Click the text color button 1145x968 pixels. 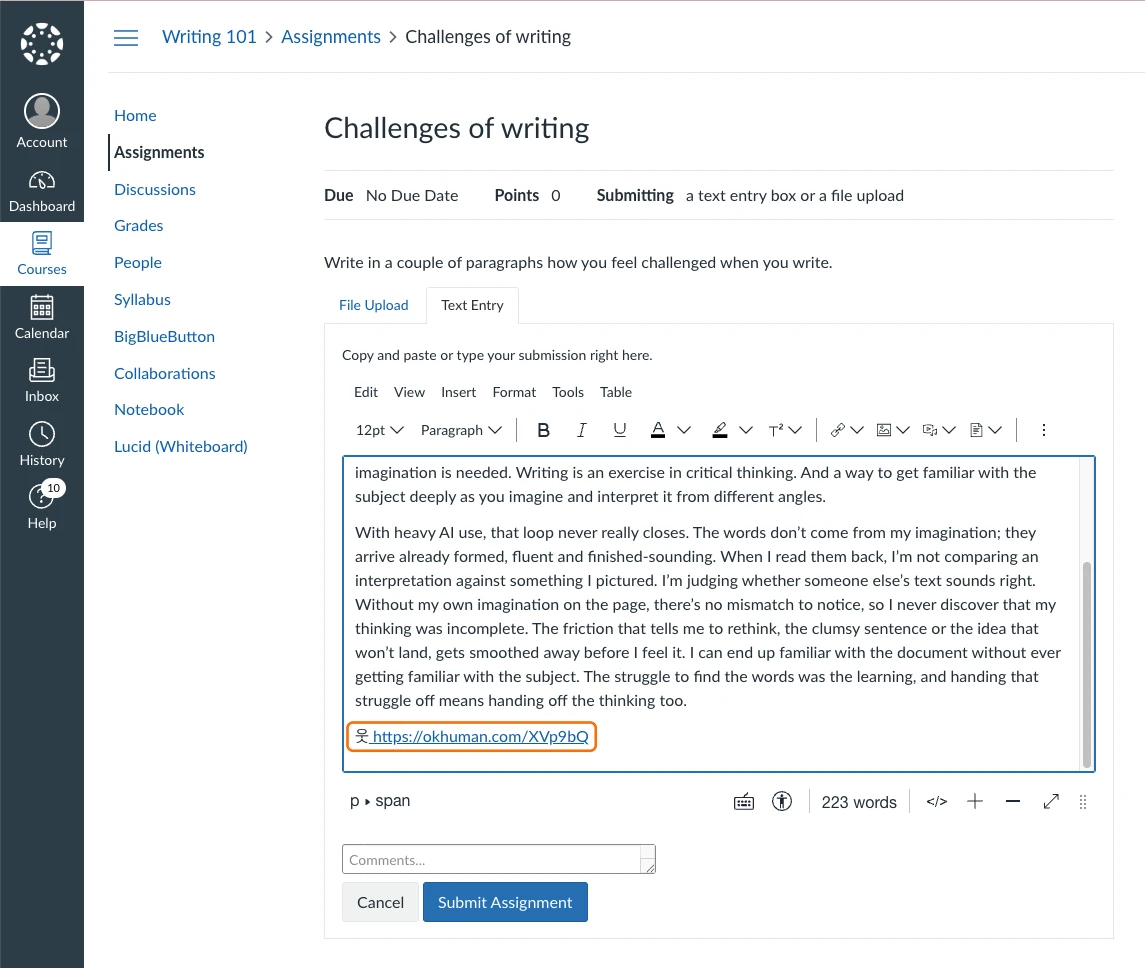click(x=658, y=430)
